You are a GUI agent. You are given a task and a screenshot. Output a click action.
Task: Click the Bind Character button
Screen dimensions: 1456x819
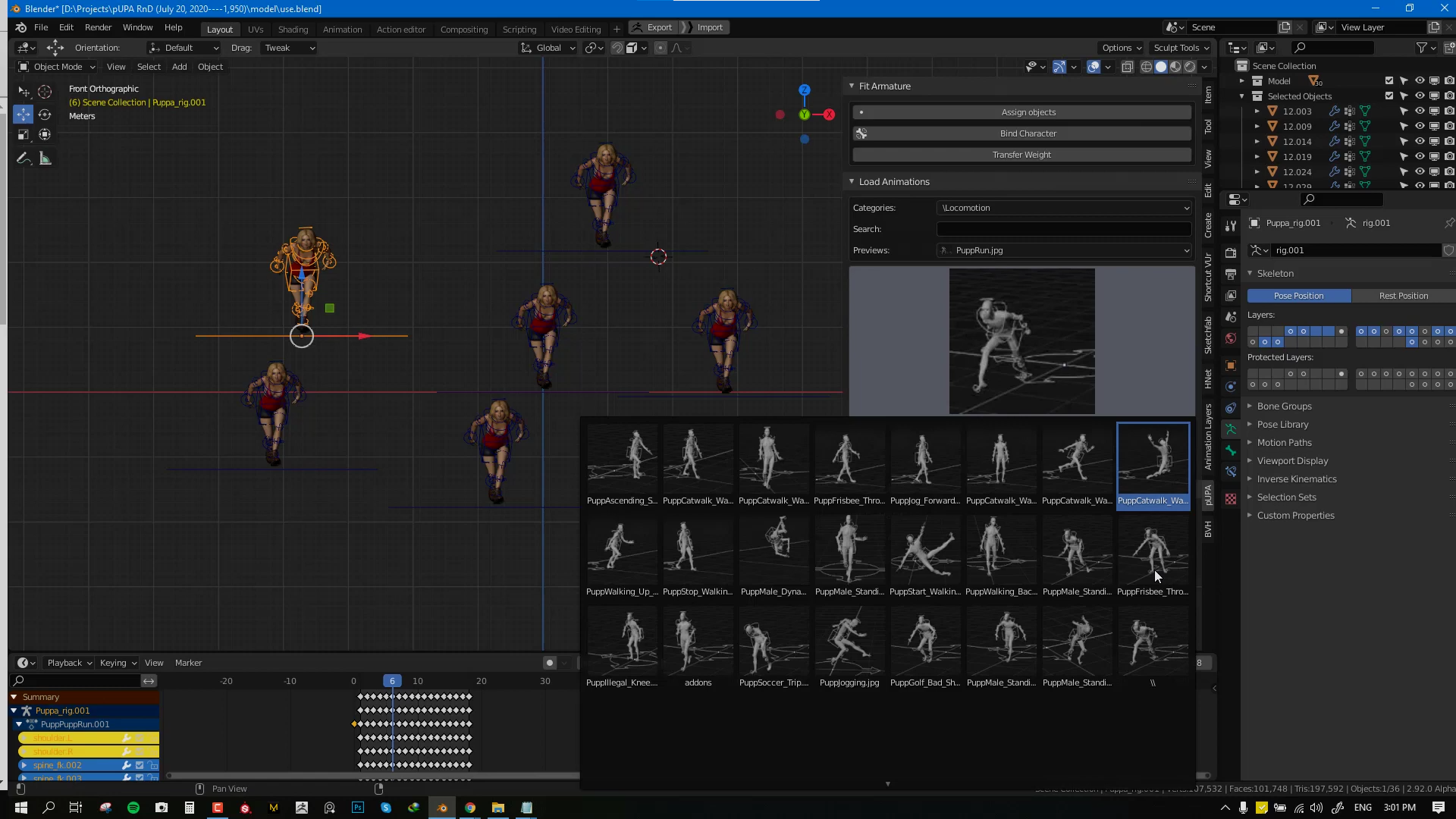point(1028,133)
